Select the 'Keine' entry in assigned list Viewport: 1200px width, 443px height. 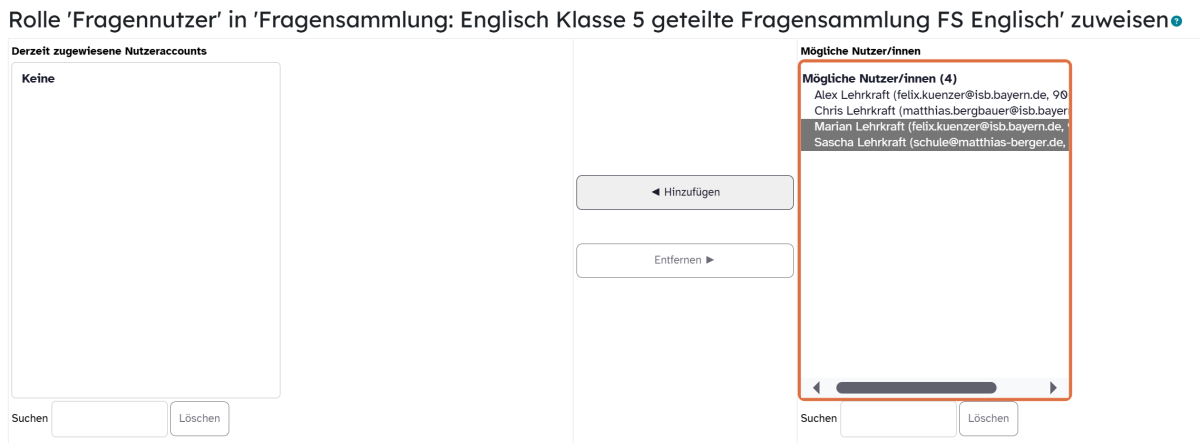(x=38, y=79)
